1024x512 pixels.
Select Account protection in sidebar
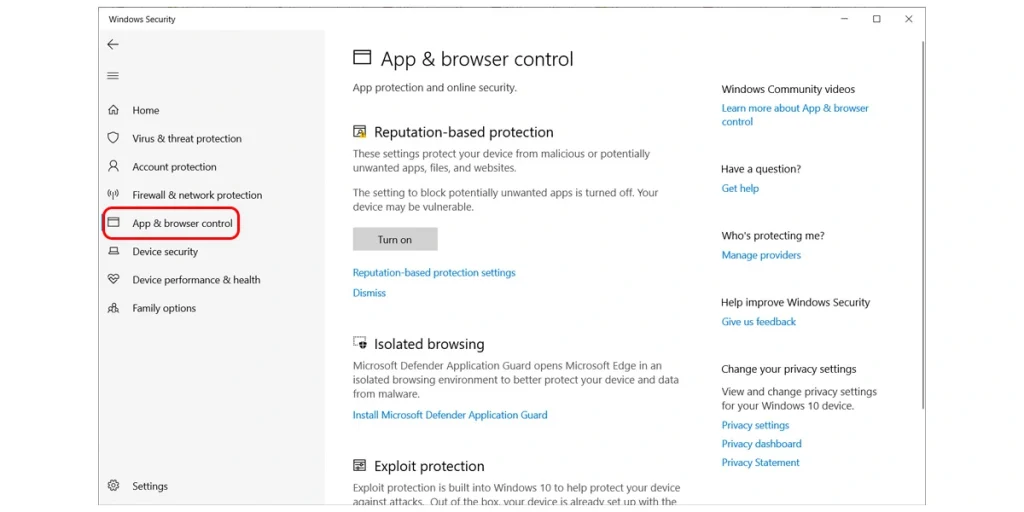pos(174,167)
